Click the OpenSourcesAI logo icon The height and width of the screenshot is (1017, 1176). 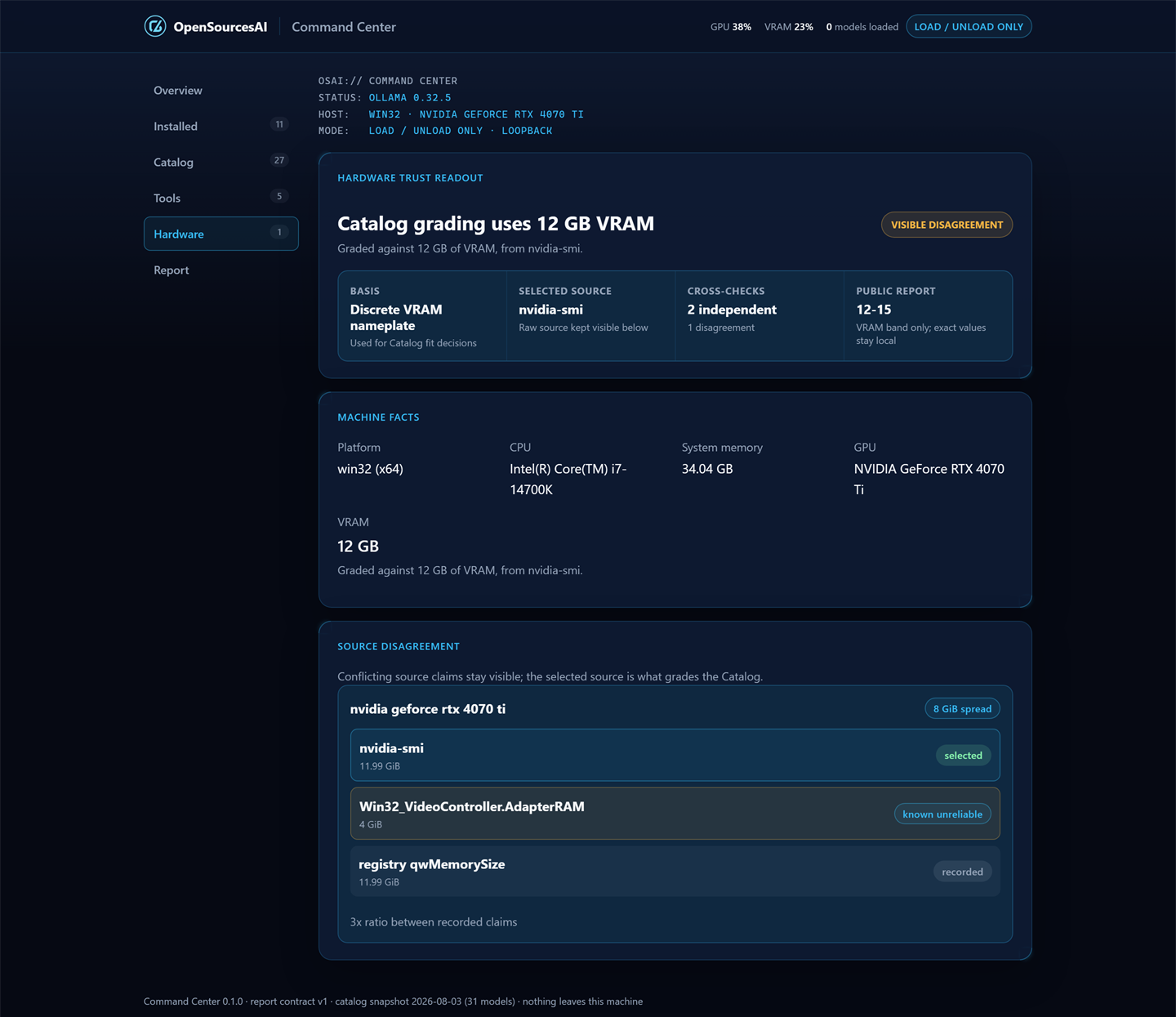pyautogui.click(x=155, y=27)
